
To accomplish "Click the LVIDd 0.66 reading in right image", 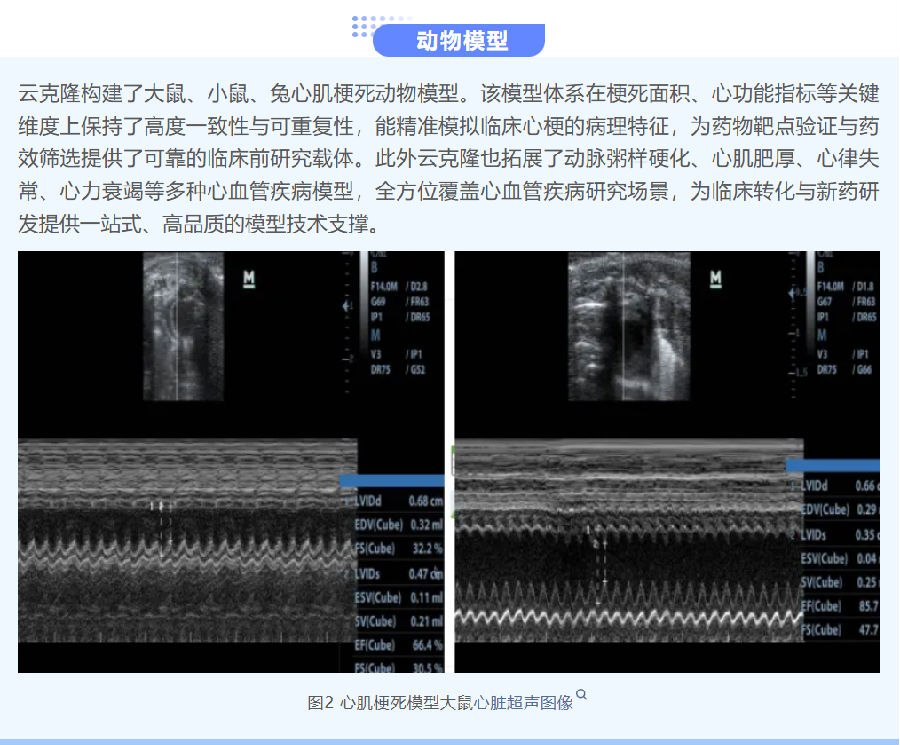I will point(840,486).
